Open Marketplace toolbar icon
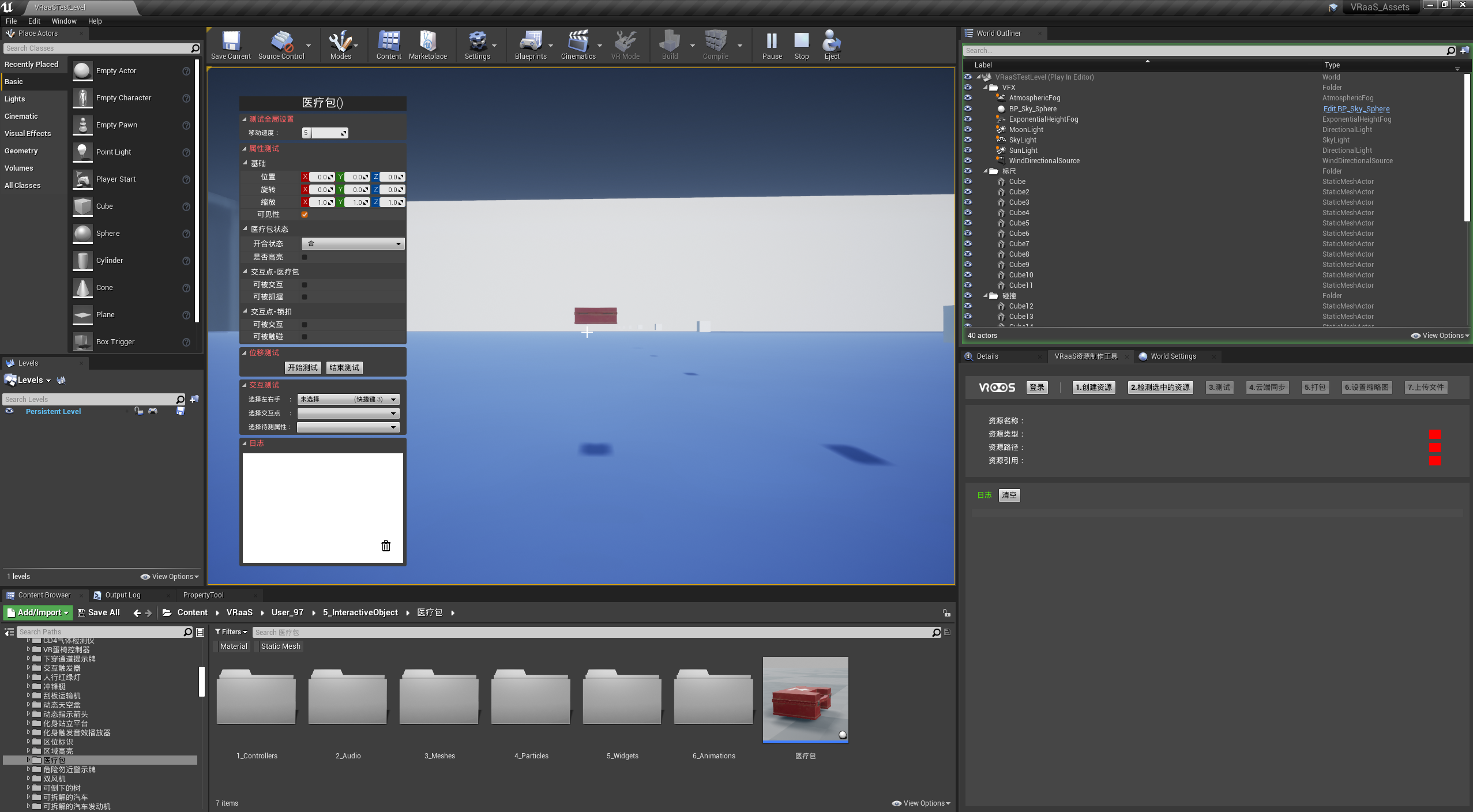 428,45
